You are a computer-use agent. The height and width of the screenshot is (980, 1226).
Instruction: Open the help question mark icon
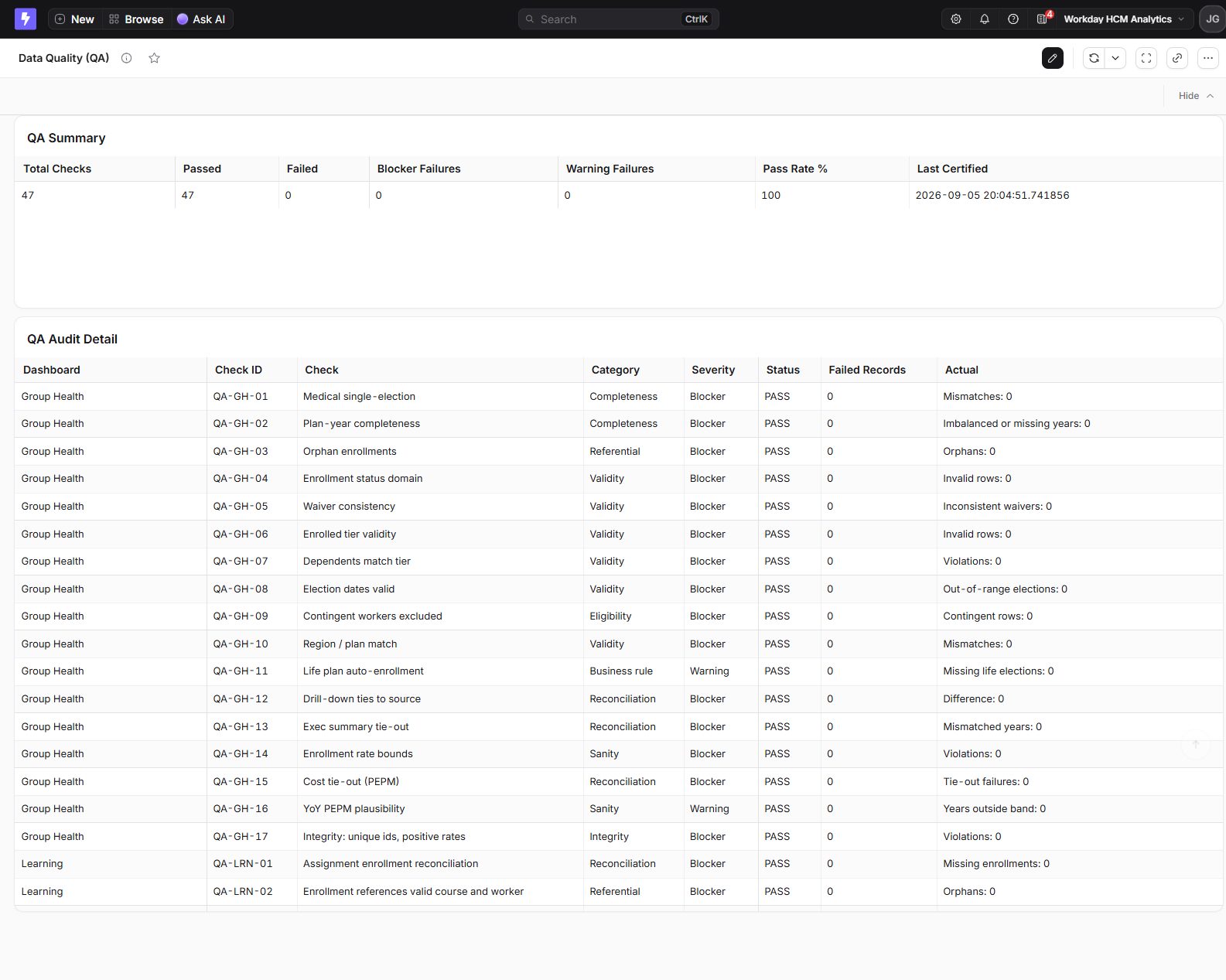[x=1013, y=19]
